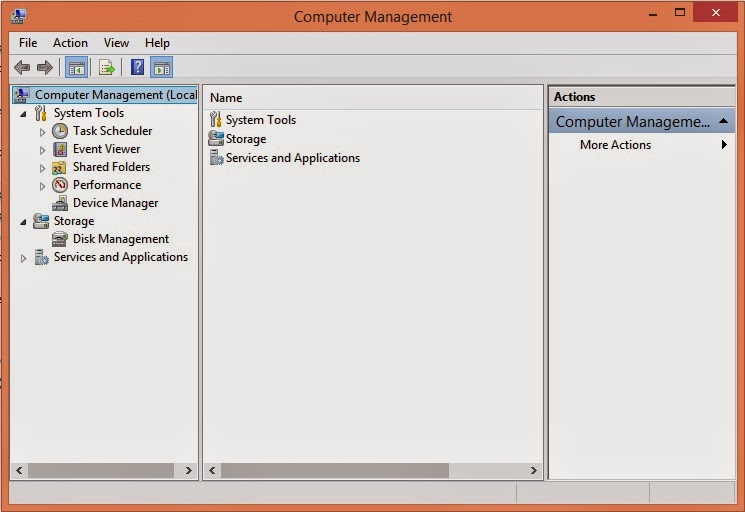Click tree pane scrollbar left arrow
Viewport: 745px width, 512px height.
coord(19,470)
